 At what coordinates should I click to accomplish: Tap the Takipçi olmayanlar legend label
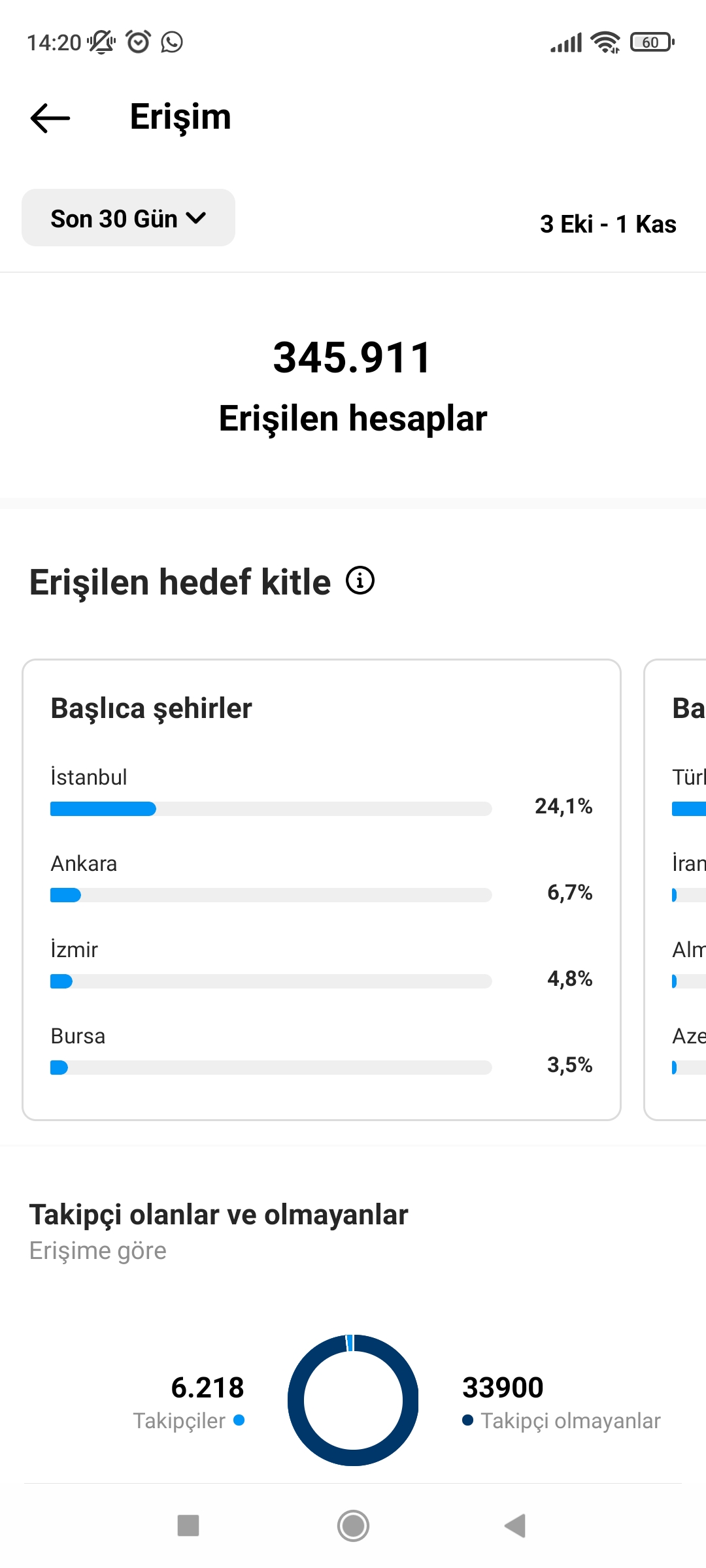[571, 1421]
